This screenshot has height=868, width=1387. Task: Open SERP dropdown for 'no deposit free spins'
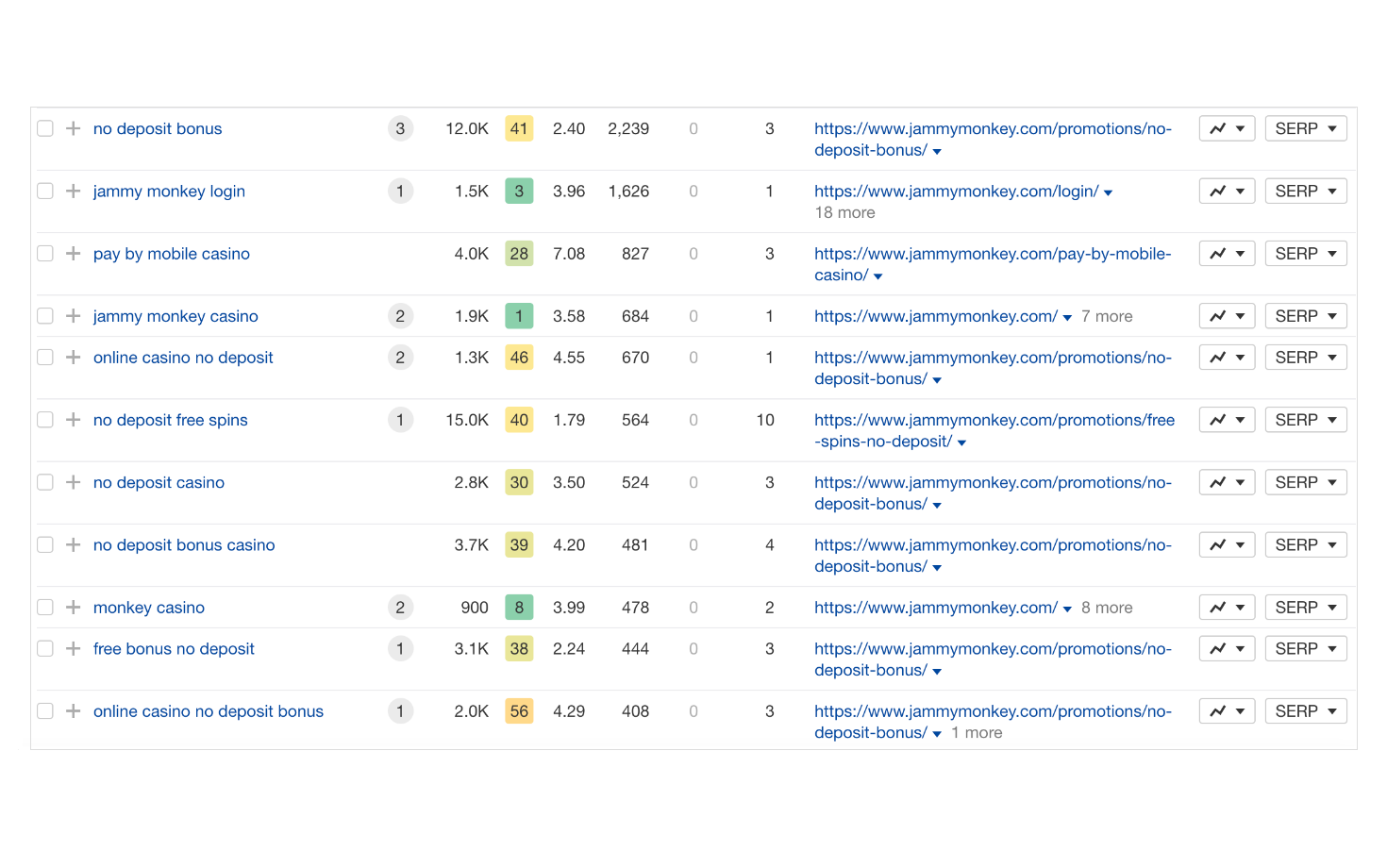(x=1306, y=420)
